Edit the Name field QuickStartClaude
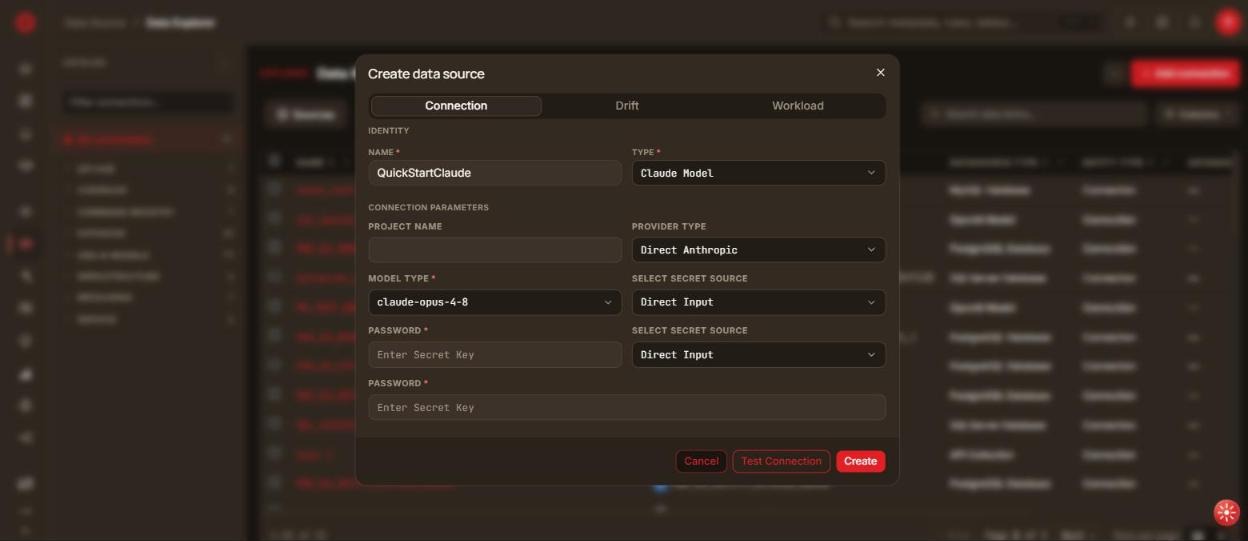This screenshot has height=541, width=1248. click(495, 173)
